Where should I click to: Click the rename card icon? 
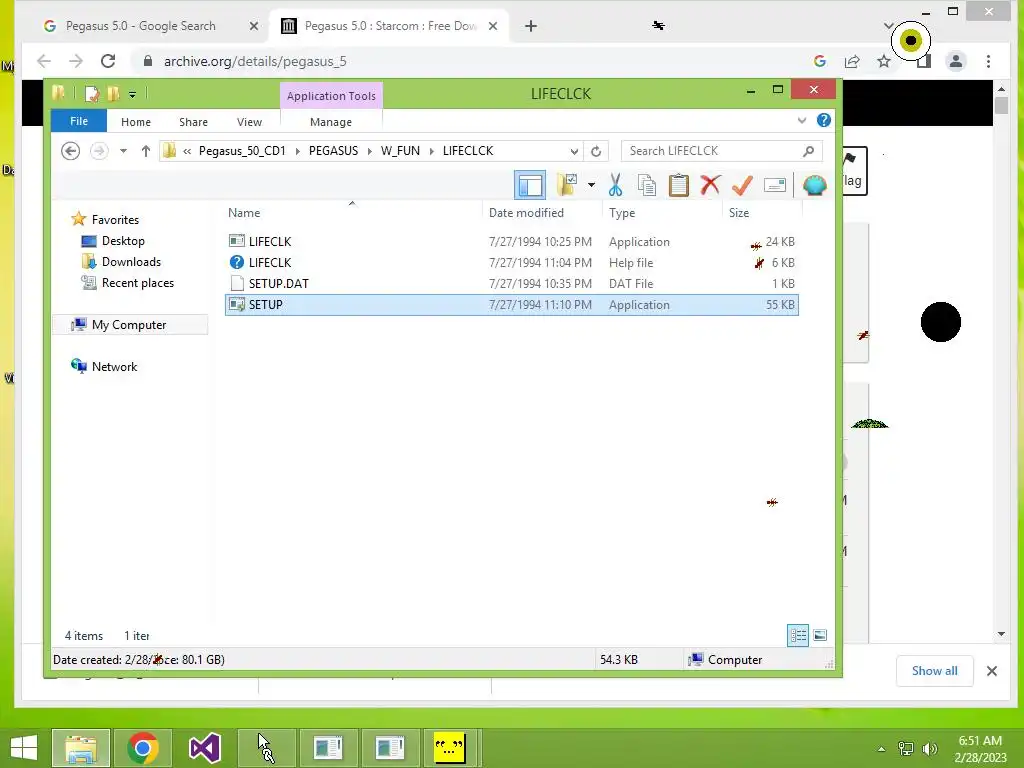[x=775, y=185]
